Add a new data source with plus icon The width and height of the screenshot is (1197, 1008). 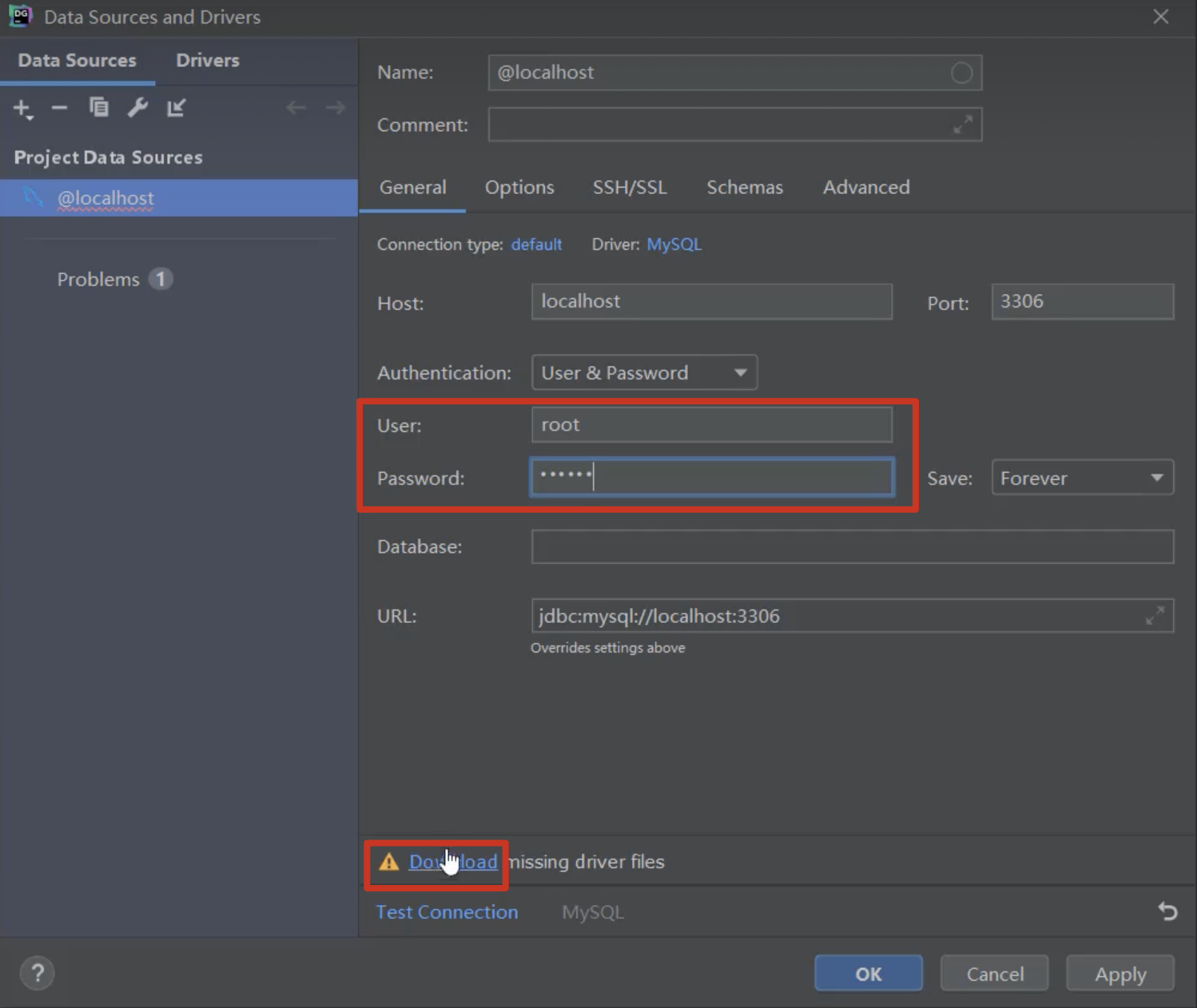tap(23, 109)
